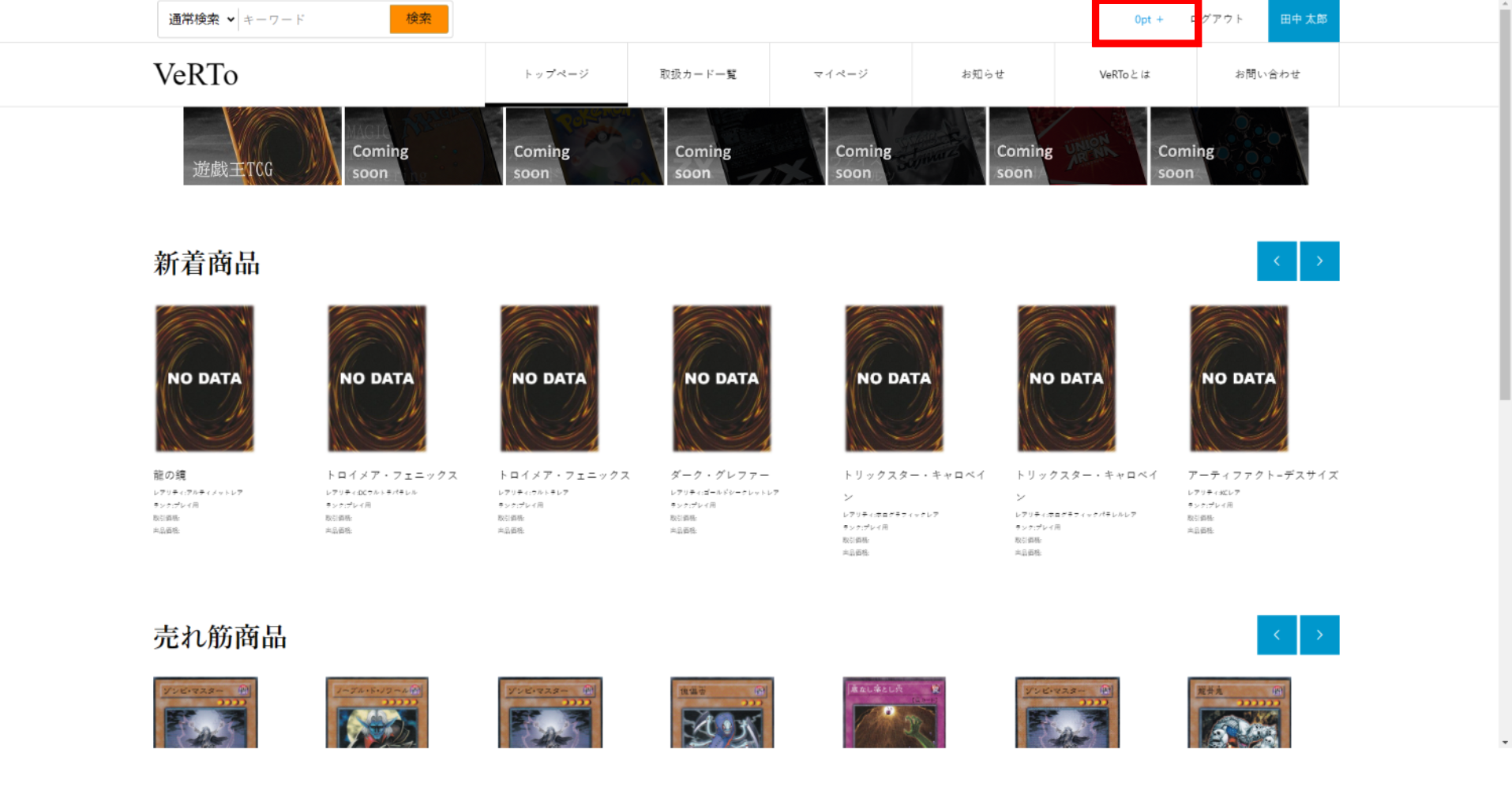Click the 売れ筋商品 section heading
The height and width of the screenshot is (798, 1512).
tap(220, 636)
